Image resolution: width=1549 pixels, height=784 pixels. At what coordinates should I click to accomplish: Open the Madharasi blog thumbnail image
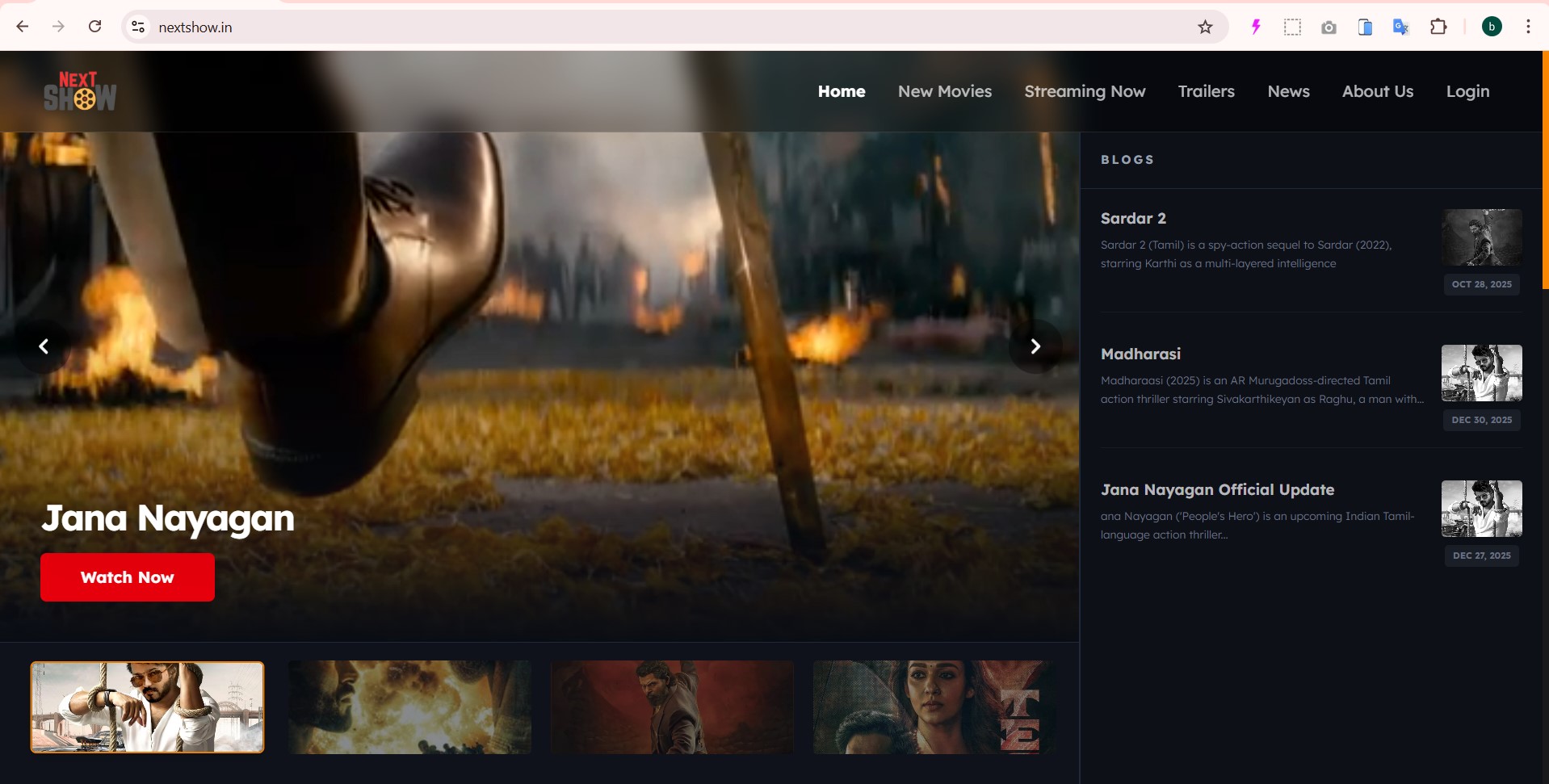pos(1481,373)
